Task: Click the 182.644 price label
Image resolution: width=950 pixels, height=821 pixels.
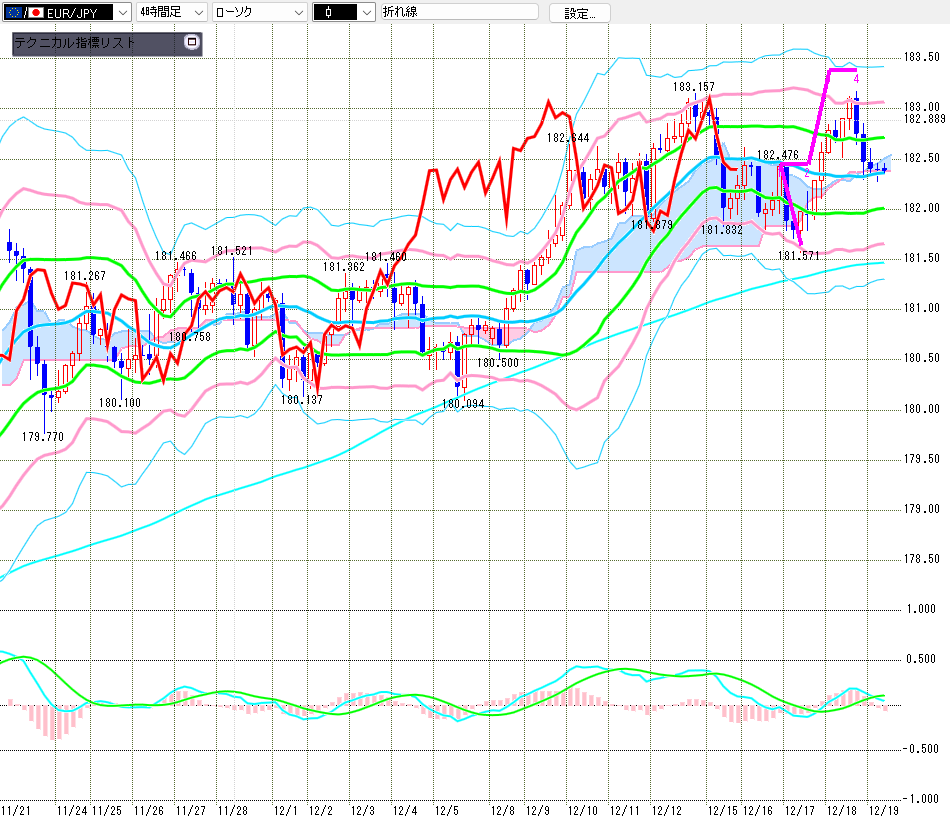Action: tap(568, 137)
